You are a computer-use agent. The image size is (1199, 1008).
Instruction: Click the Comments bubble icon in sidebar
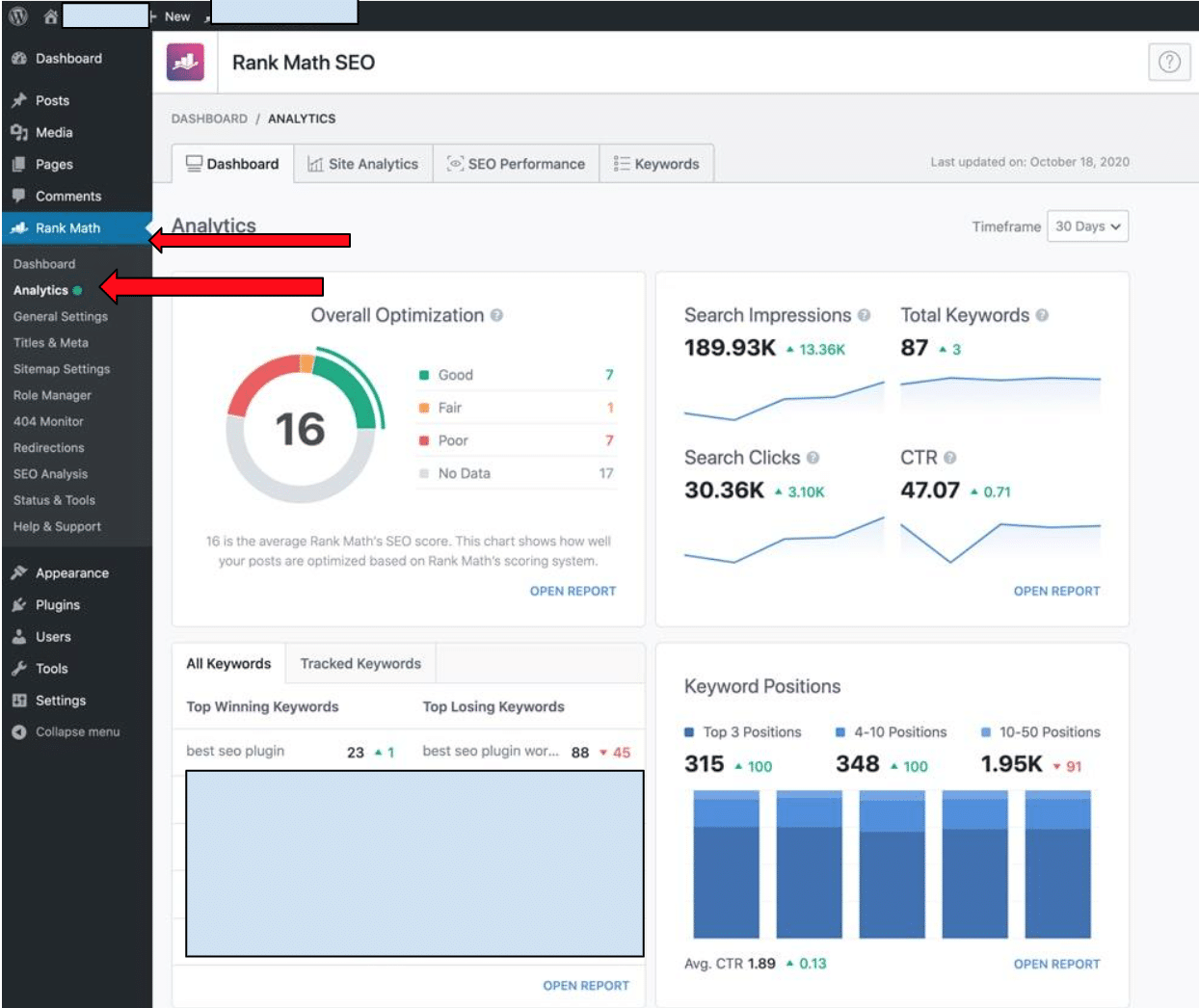point(19,196)
